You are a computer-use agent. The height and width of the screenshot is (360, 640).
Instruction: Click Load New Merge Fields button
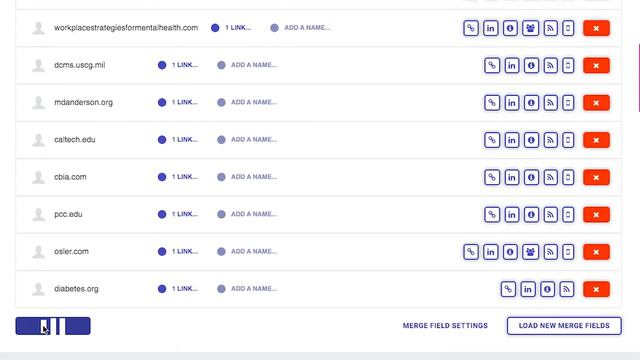(564, 326)
